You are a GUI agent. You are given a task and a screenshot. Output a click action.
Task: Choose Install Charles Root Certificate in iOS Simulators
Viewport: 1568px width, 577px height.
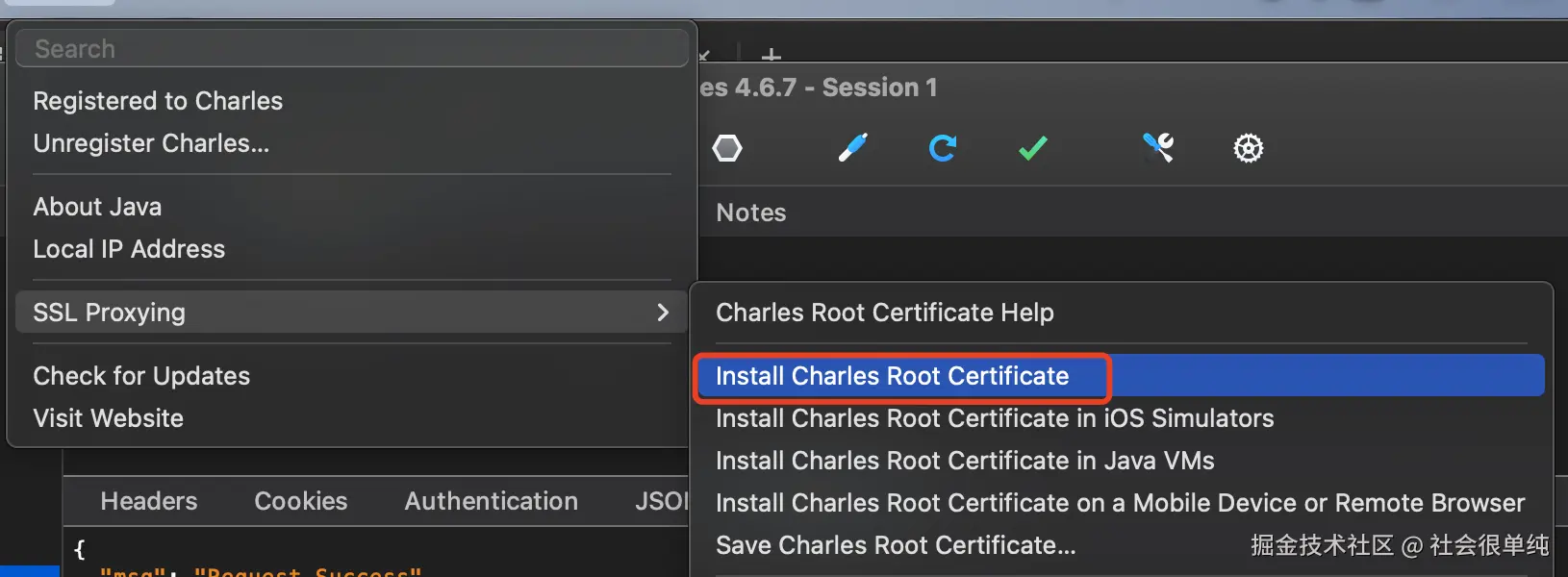(995, 418)
